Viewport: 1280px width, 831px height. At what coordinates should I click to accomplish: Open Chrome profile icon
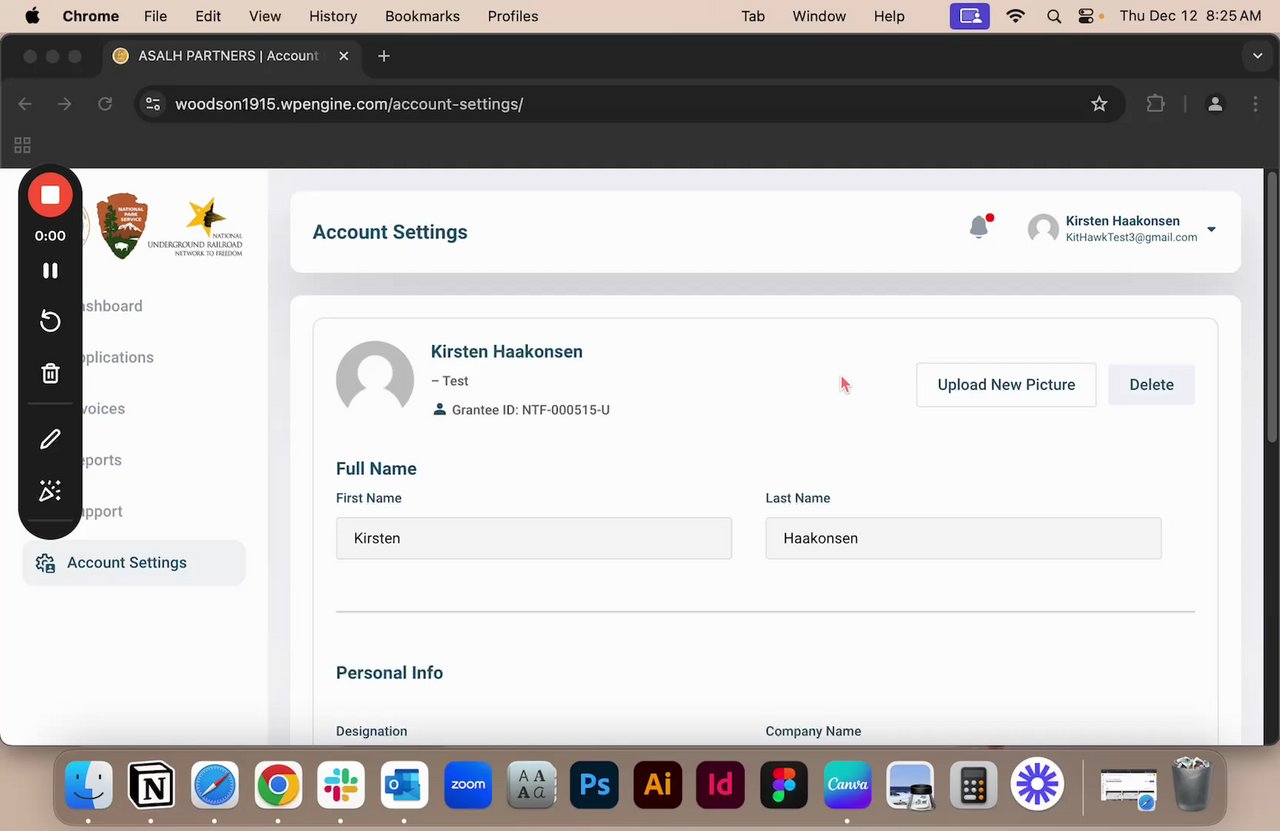tap(1215, 104)
